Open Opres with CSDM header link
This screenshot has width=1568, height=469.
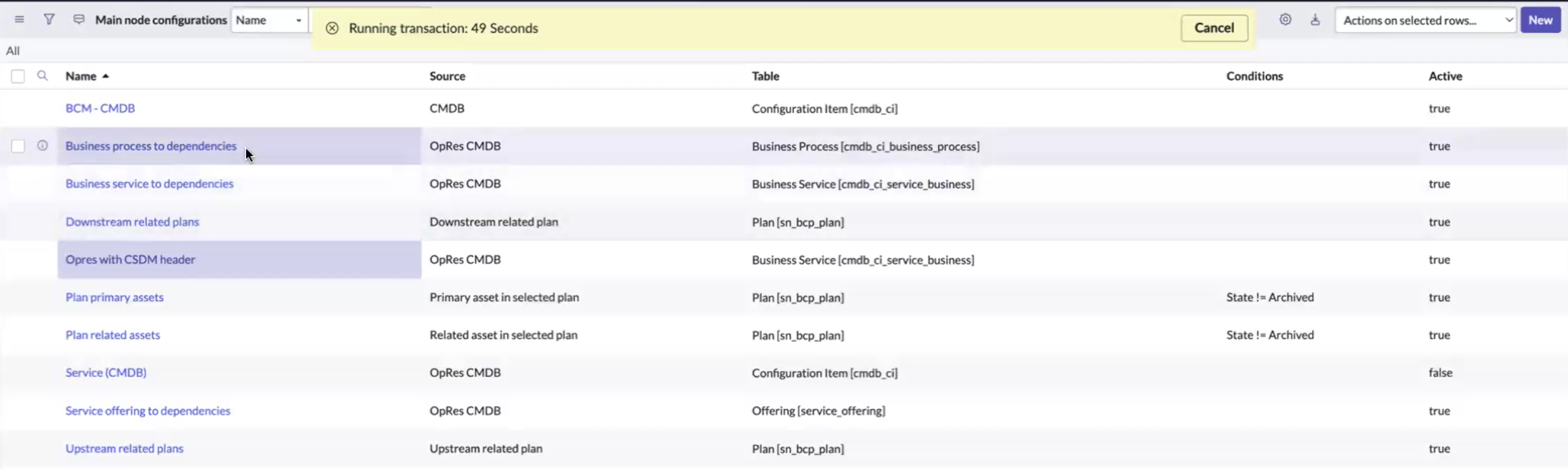coord(130,260)
